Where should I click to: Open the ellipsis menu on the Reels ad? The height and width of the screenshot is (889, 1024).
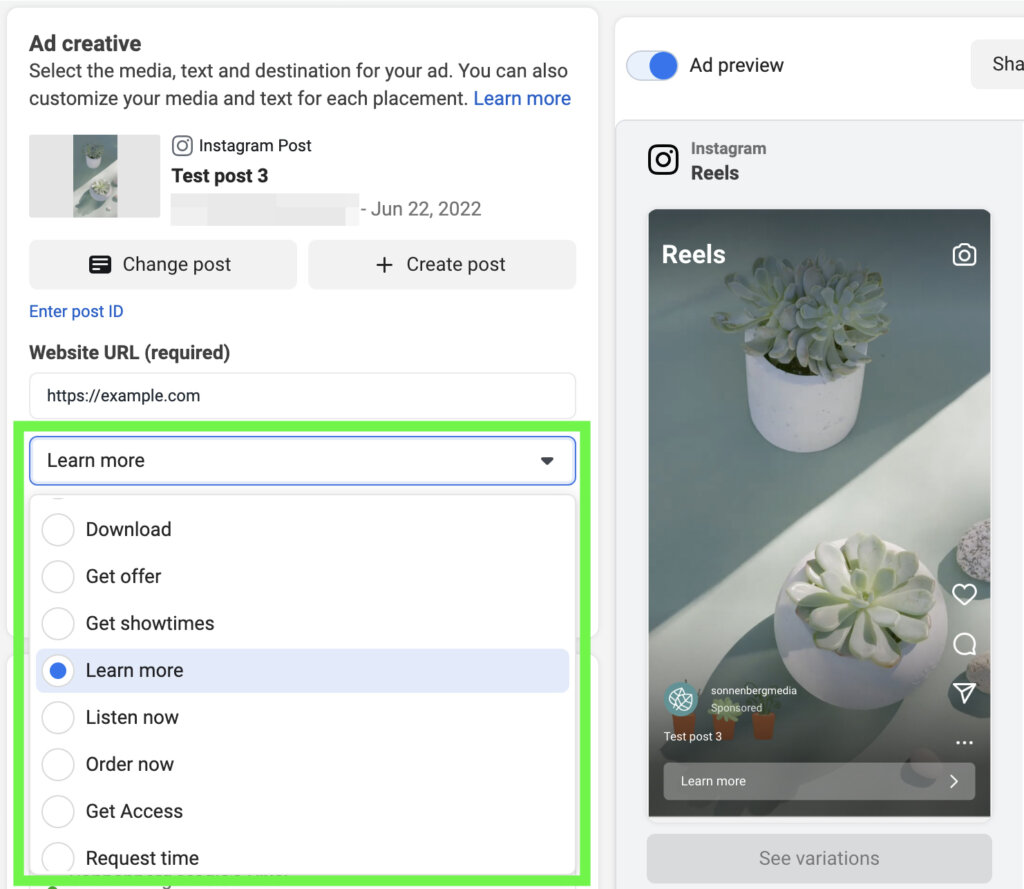point(964,742)
